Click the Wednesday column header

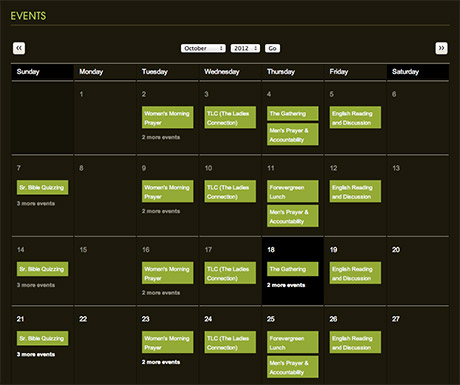point(230,72)
